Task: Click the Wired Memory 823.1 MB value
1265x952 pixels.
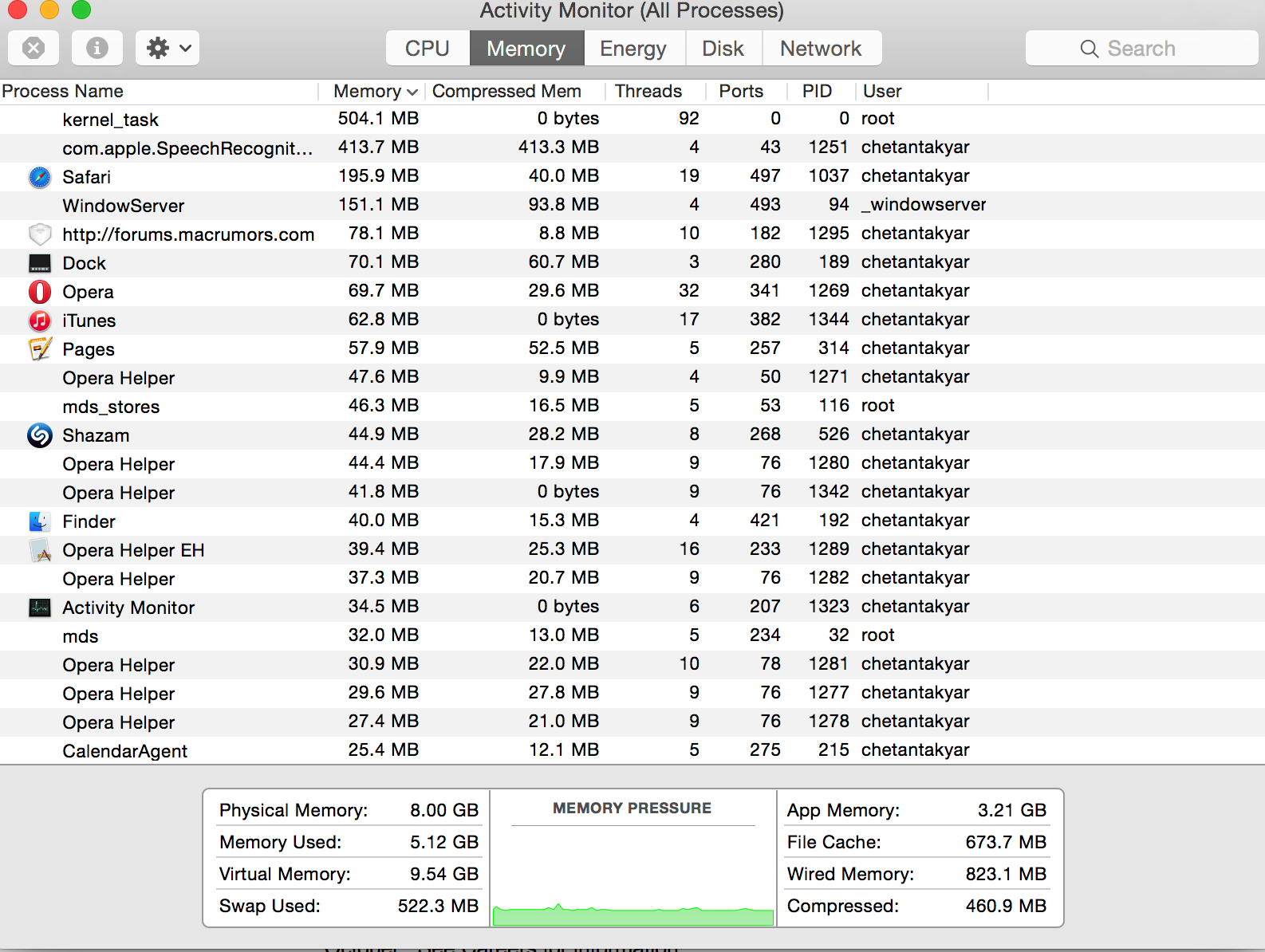Action: click(1006, 874)
